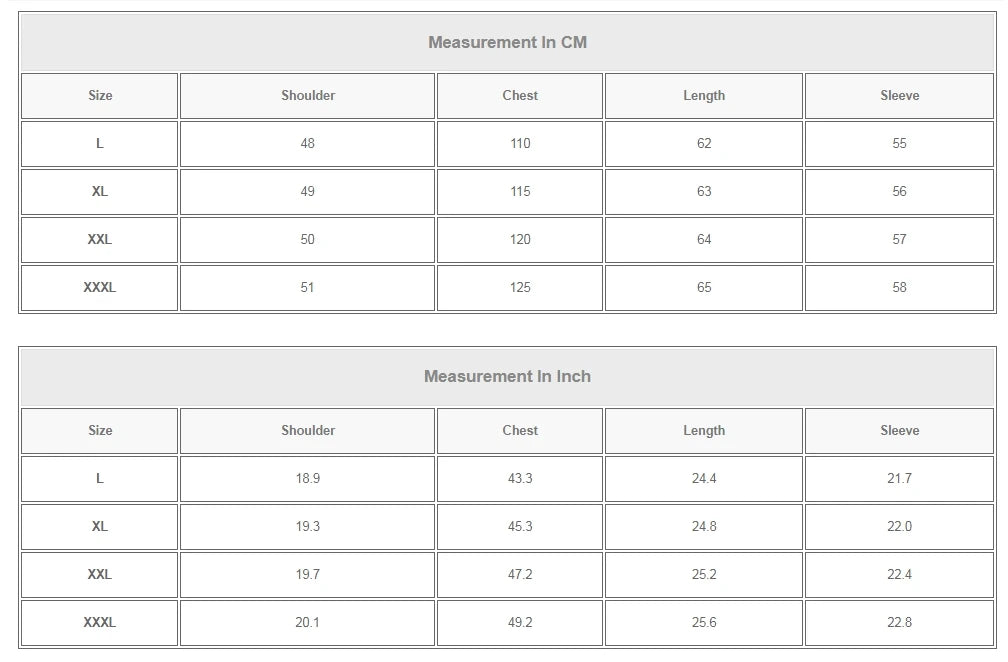The width and height of the screenshot is (1008, 662).
Task: Click the sleeve value 22.8 cell
Action: click(x=899, y=623)
